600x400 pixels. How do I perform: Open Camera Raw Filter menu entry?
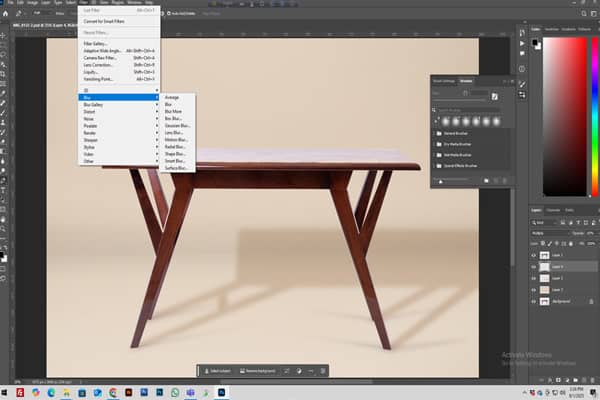[x=119, y=58]
